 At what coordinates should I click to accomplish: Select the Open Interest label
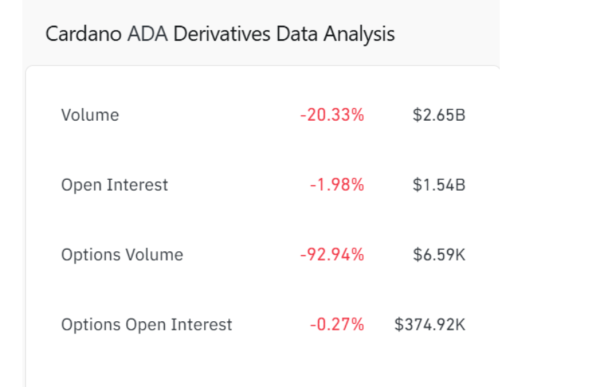[114, 185]
